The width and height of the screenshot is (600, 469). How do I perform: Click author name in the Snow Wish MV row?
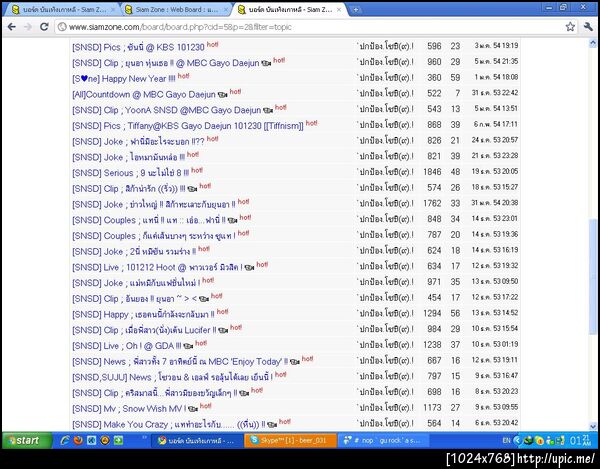click(385, 408)
